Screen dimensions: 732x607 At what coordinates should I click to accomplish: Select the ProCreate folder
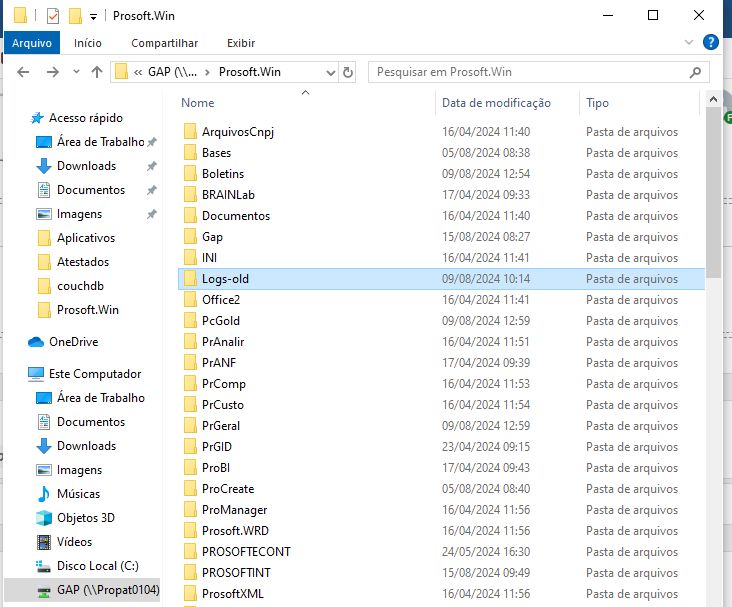228,489
